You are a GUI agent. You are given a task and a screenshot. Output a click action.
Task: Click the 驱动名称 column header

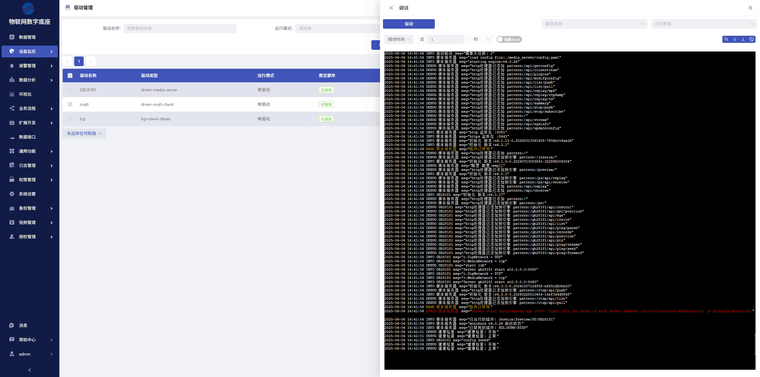(88, 76)
